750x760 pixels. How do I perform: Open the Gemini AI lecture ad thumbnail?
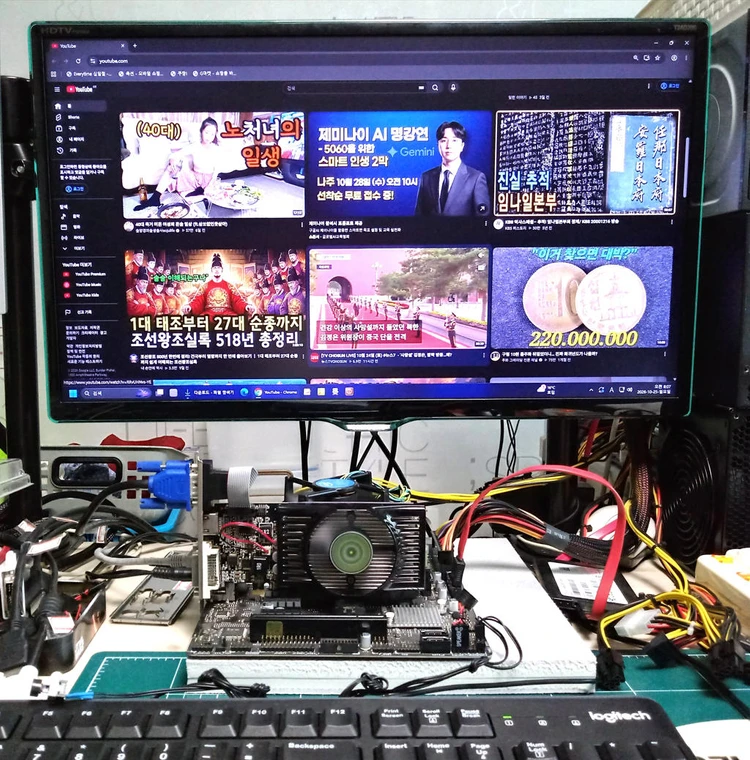coord(399,163)
